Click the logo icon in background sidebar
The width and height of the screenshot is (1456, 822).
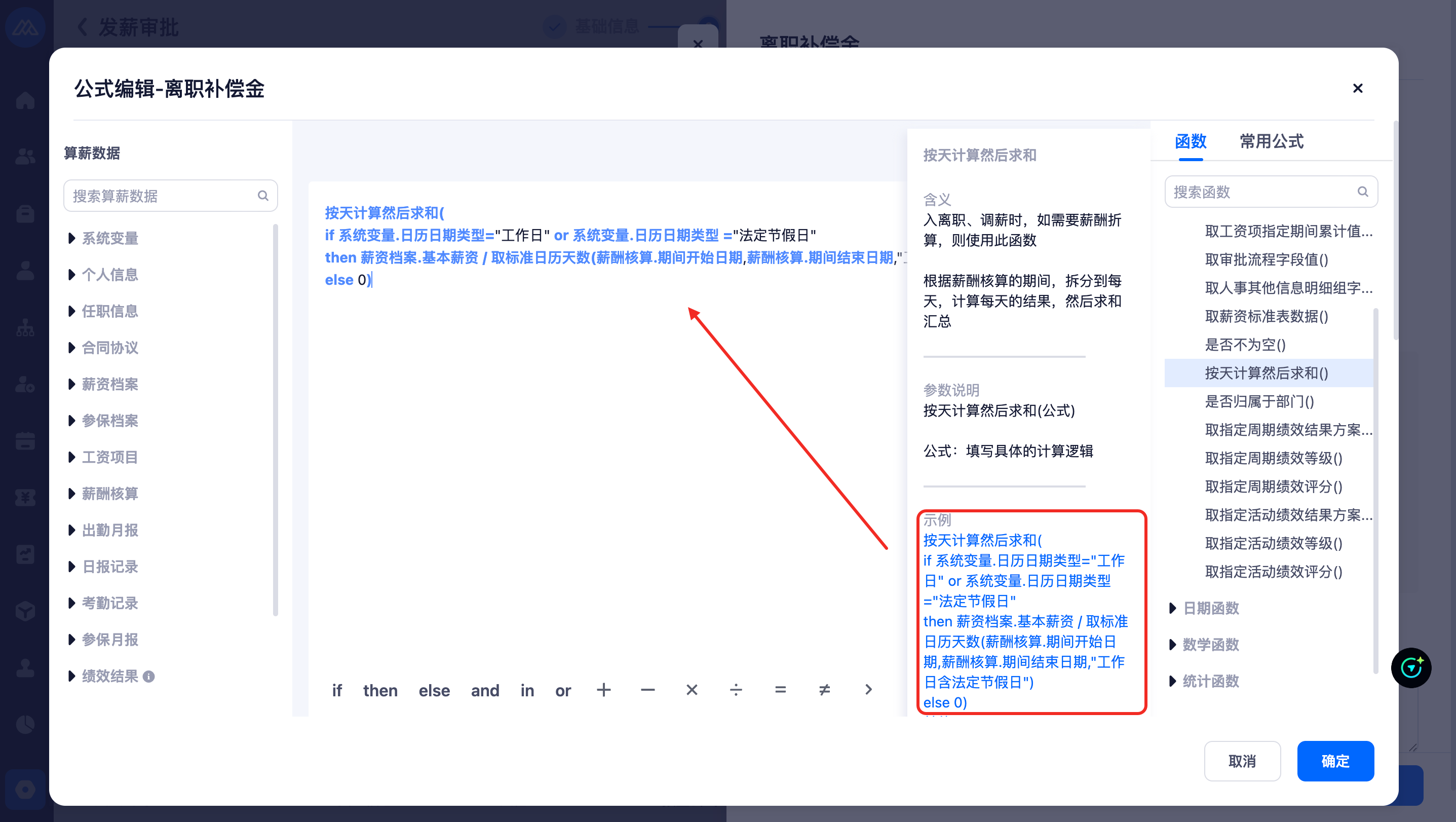coord(25,27)
